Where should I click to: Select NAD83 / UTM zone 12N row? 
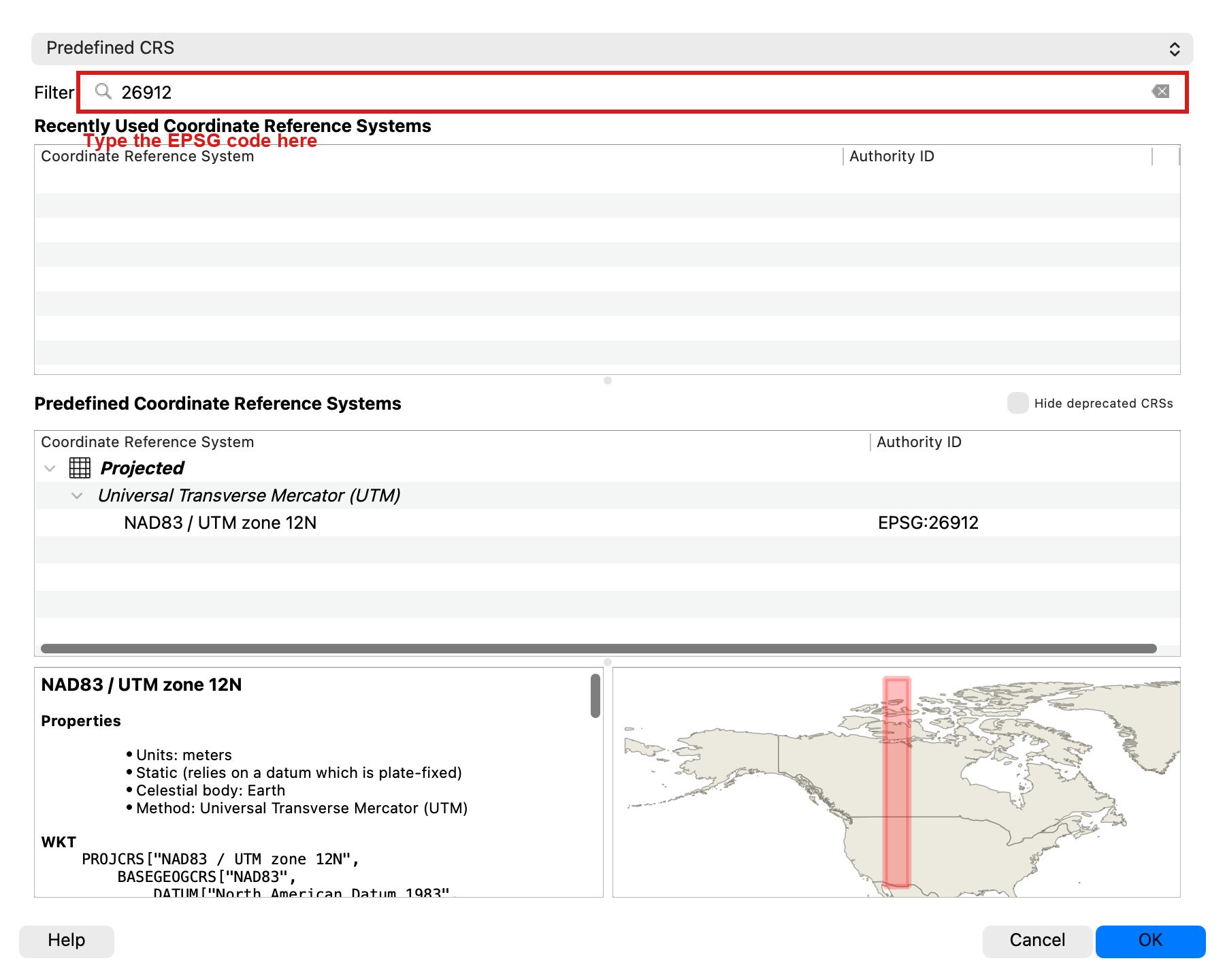tap(607, 523)
